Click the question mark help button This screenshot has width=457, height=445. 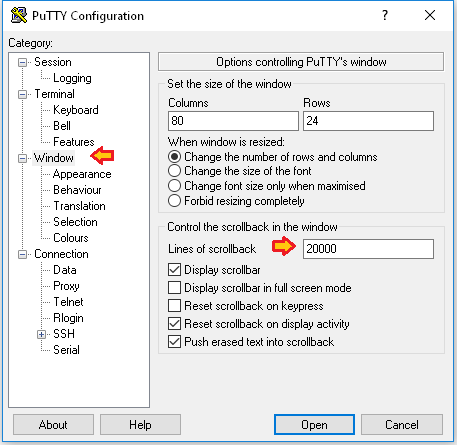[x=385, y=15]
